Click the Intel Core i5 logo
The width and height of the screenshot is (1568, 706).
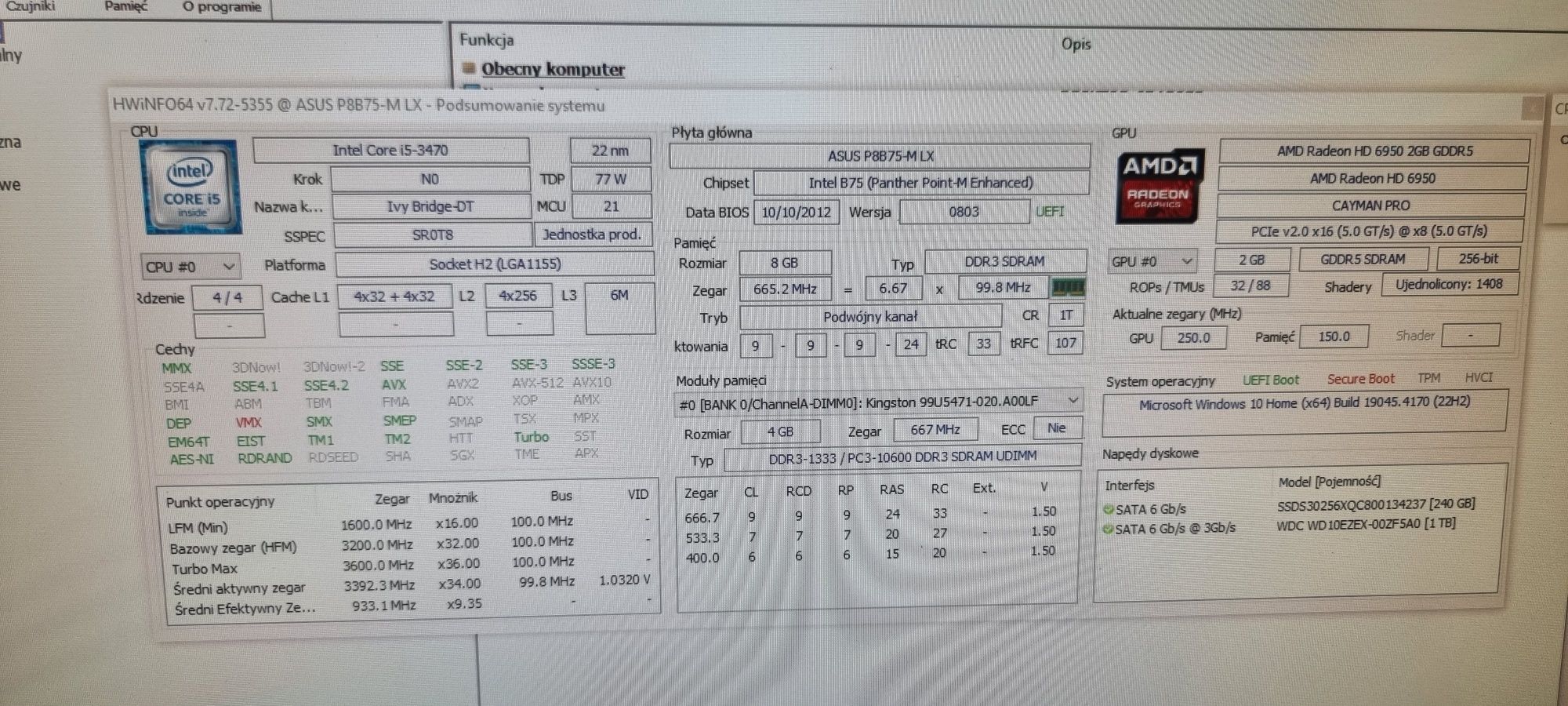pos(193,187)
